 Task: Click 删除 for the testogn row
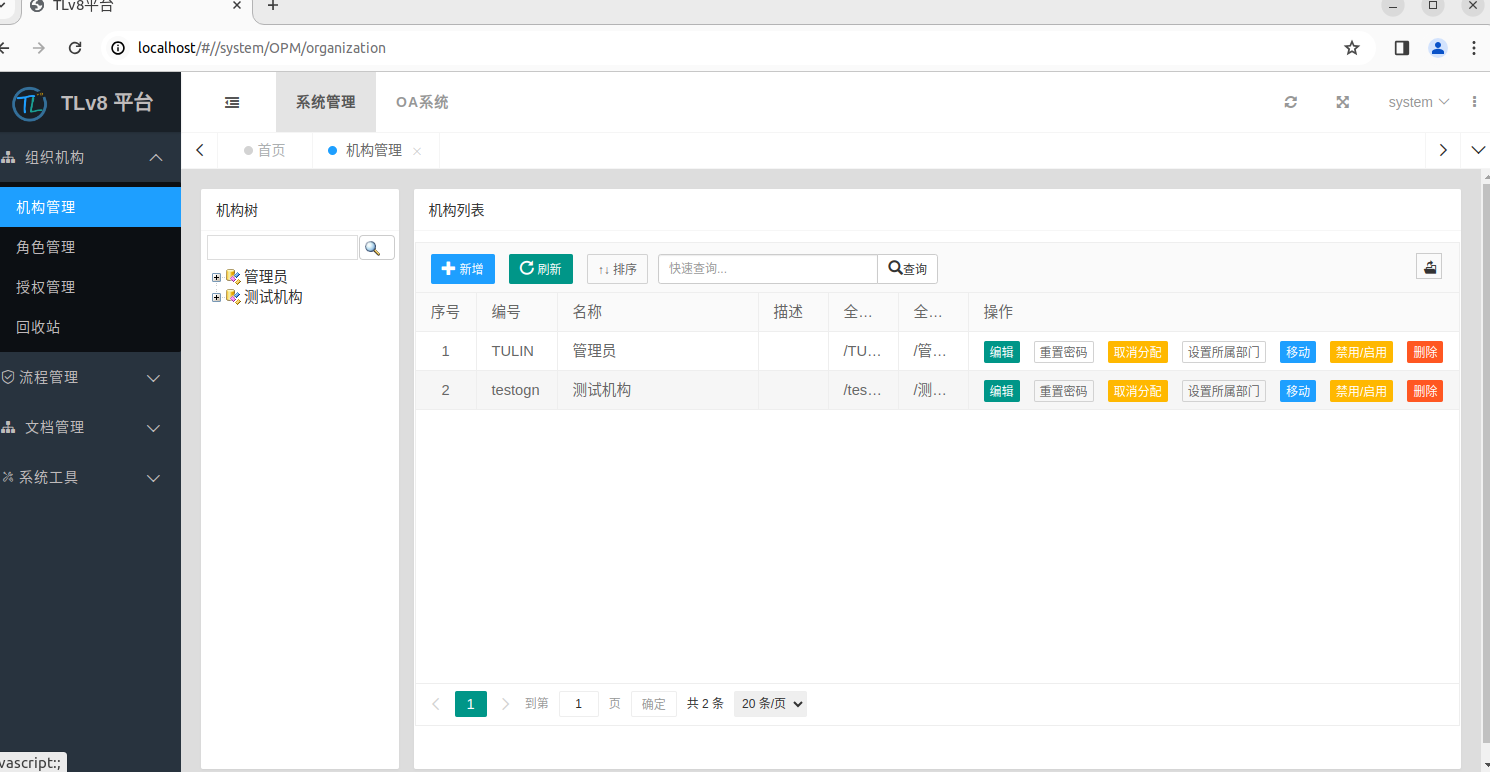1425,390
